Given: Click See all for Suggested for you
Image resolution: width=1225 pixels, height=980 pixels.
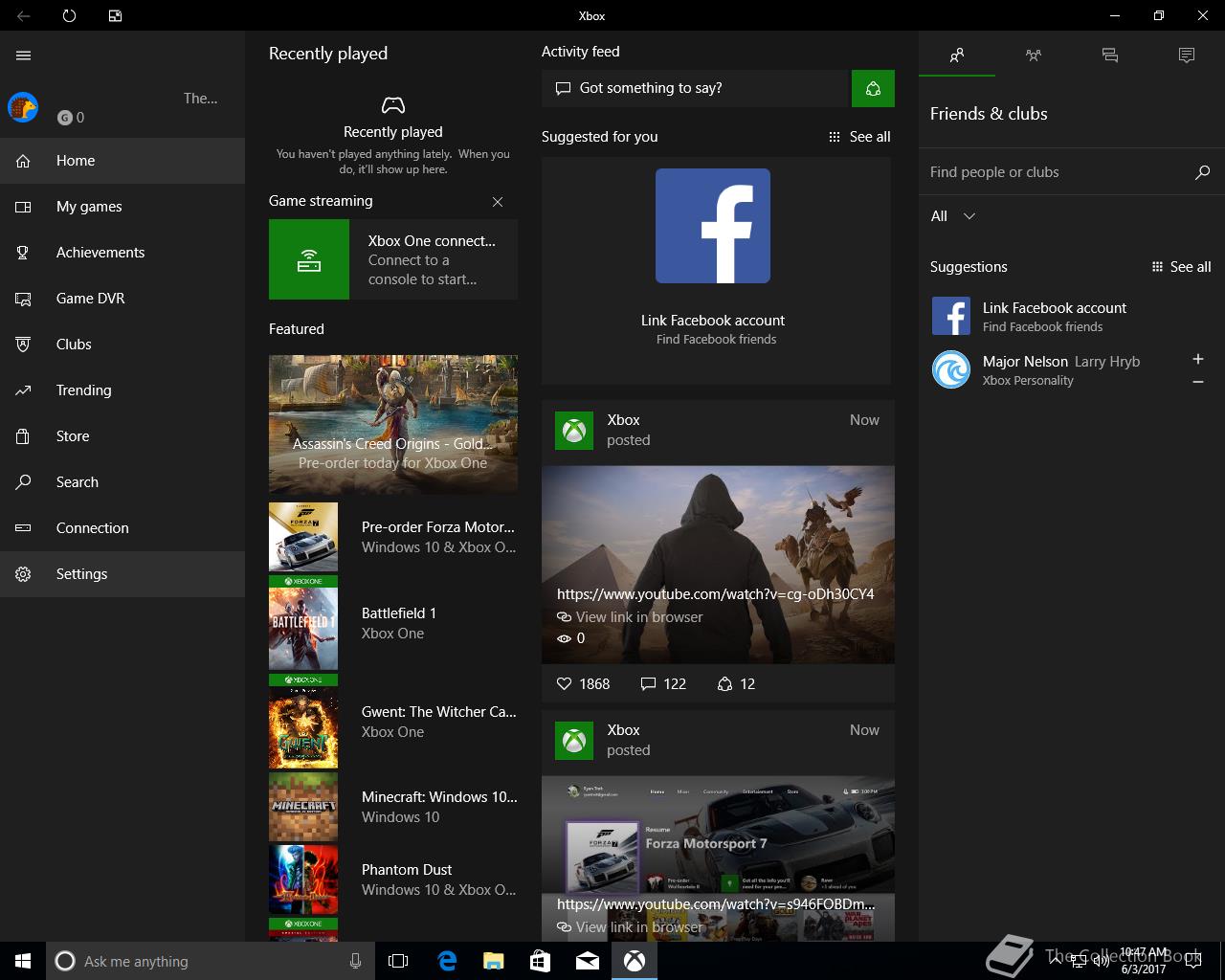Looking at the screenshot, I should (859, 137).
